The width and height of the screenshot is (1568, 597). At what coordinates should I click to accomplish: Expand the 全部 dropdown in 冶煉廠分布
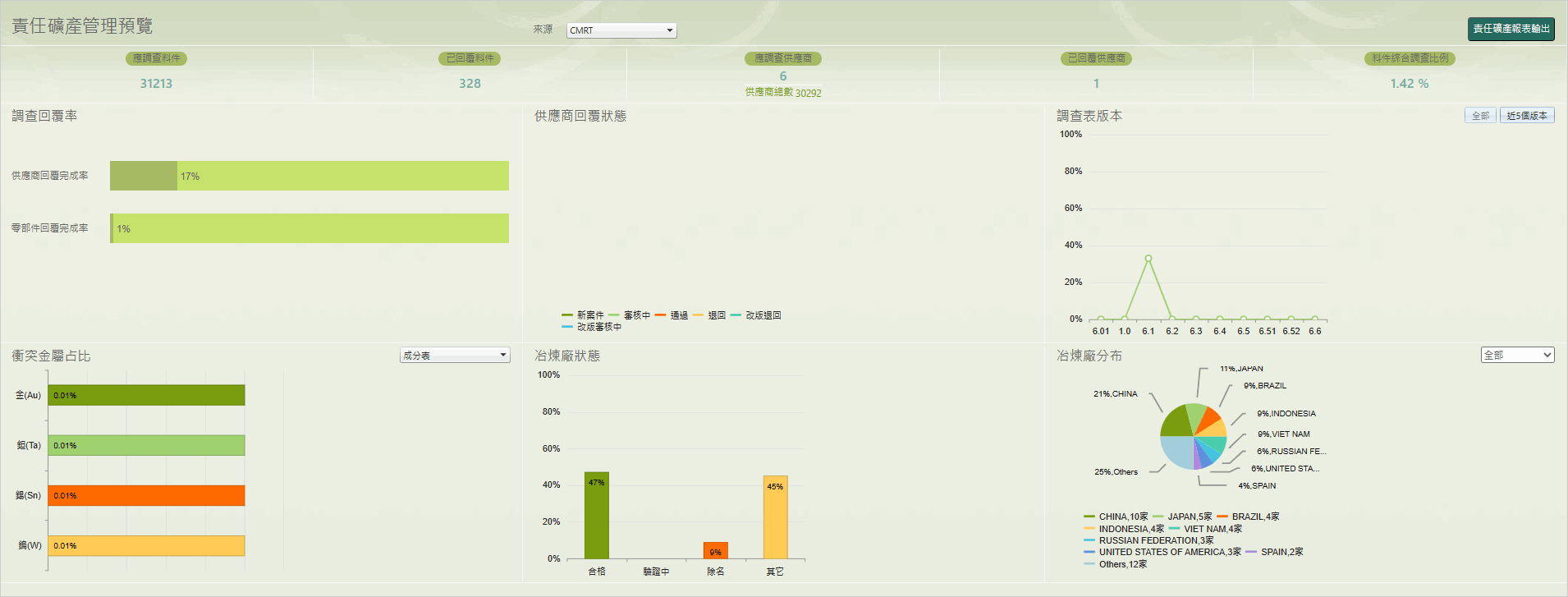tap(1518, 355)
